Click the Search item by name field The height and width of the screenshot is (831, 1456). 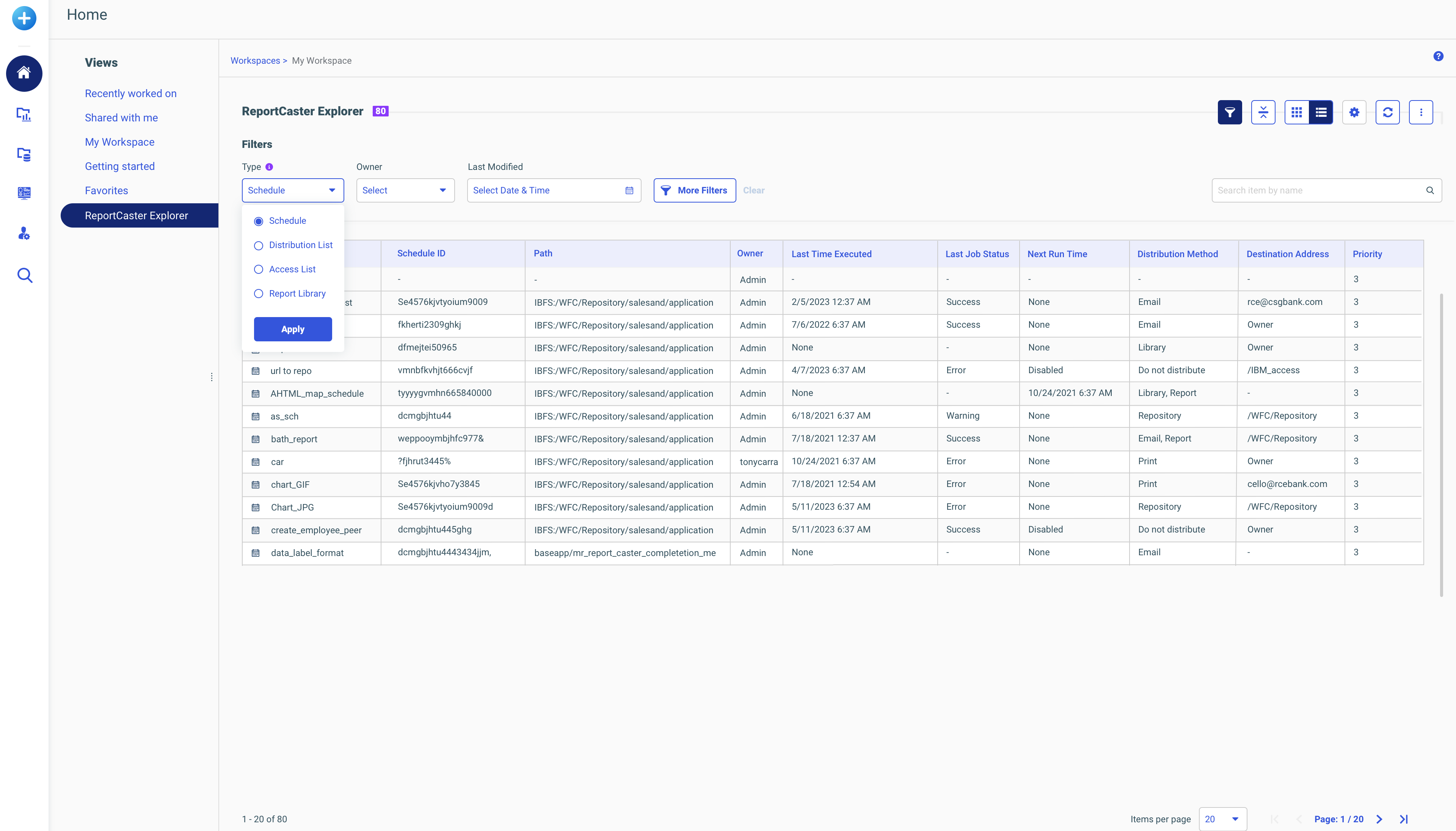[x=1326, y=190]
